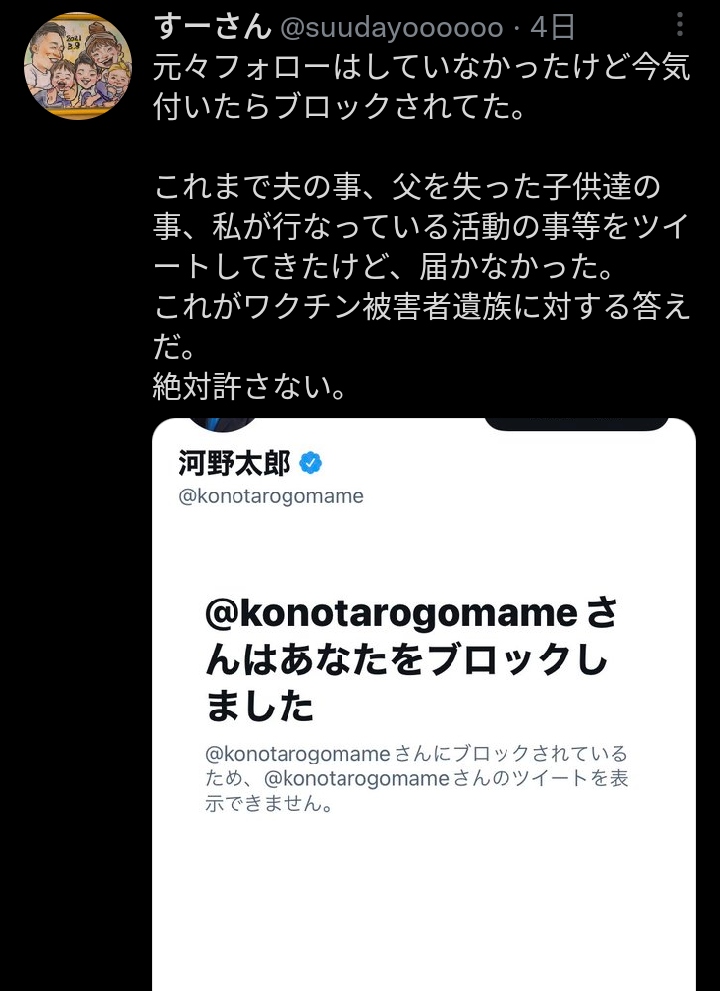Click the届かなかった line in tweet text
This screenshot has width=720, height=991.
383,267
